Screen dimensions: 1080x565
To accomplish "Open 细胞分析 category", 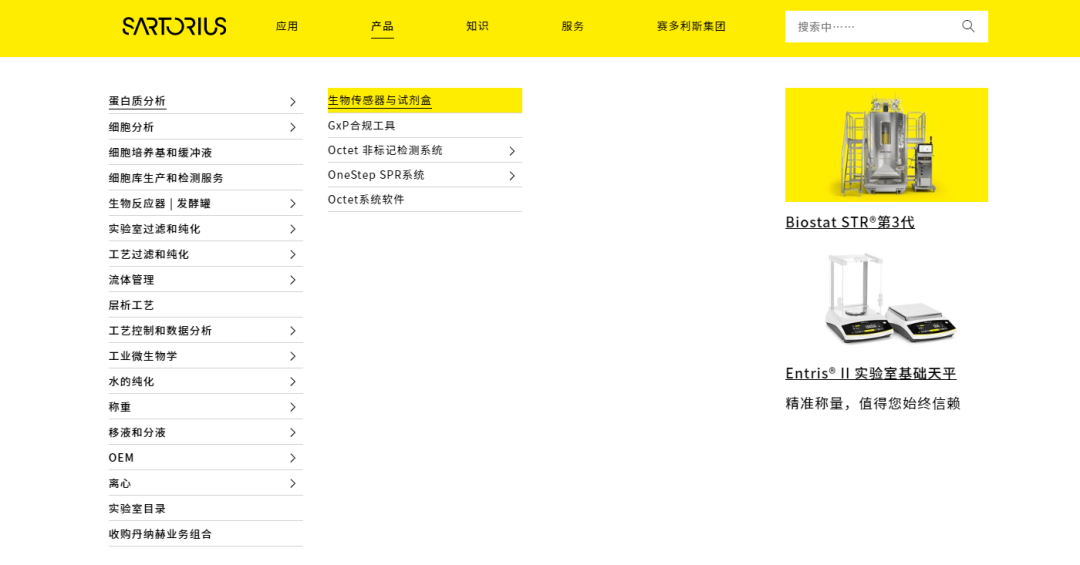I will pos(132,127).
